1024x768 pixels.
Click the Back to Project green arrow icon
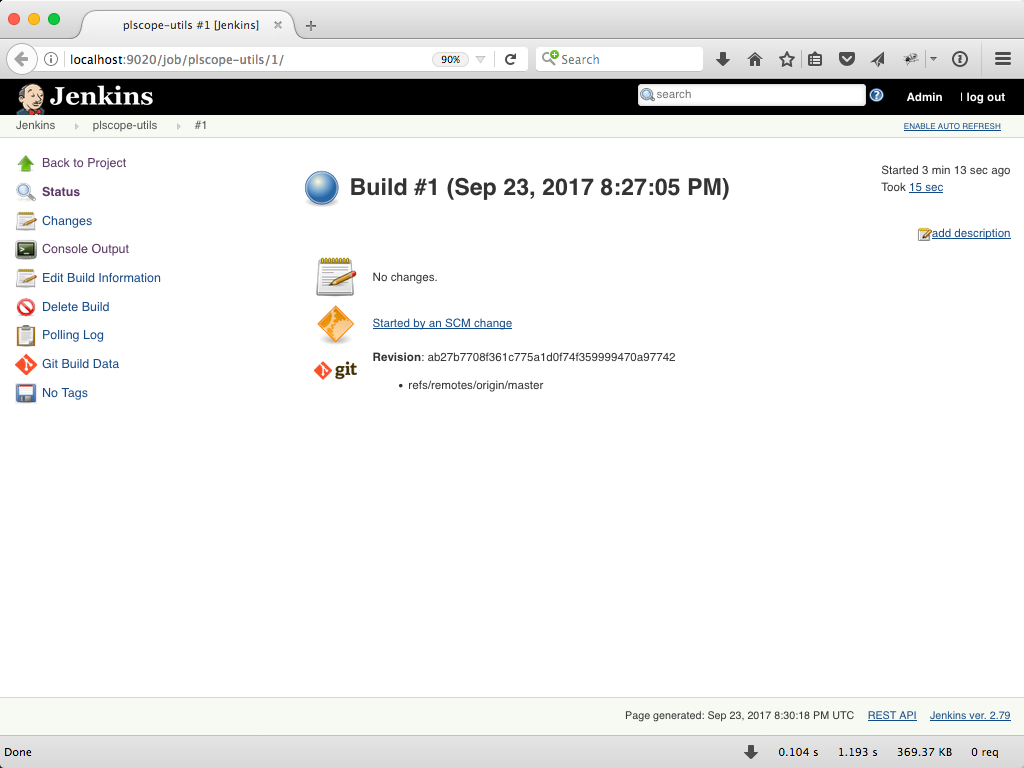[25, 163]
